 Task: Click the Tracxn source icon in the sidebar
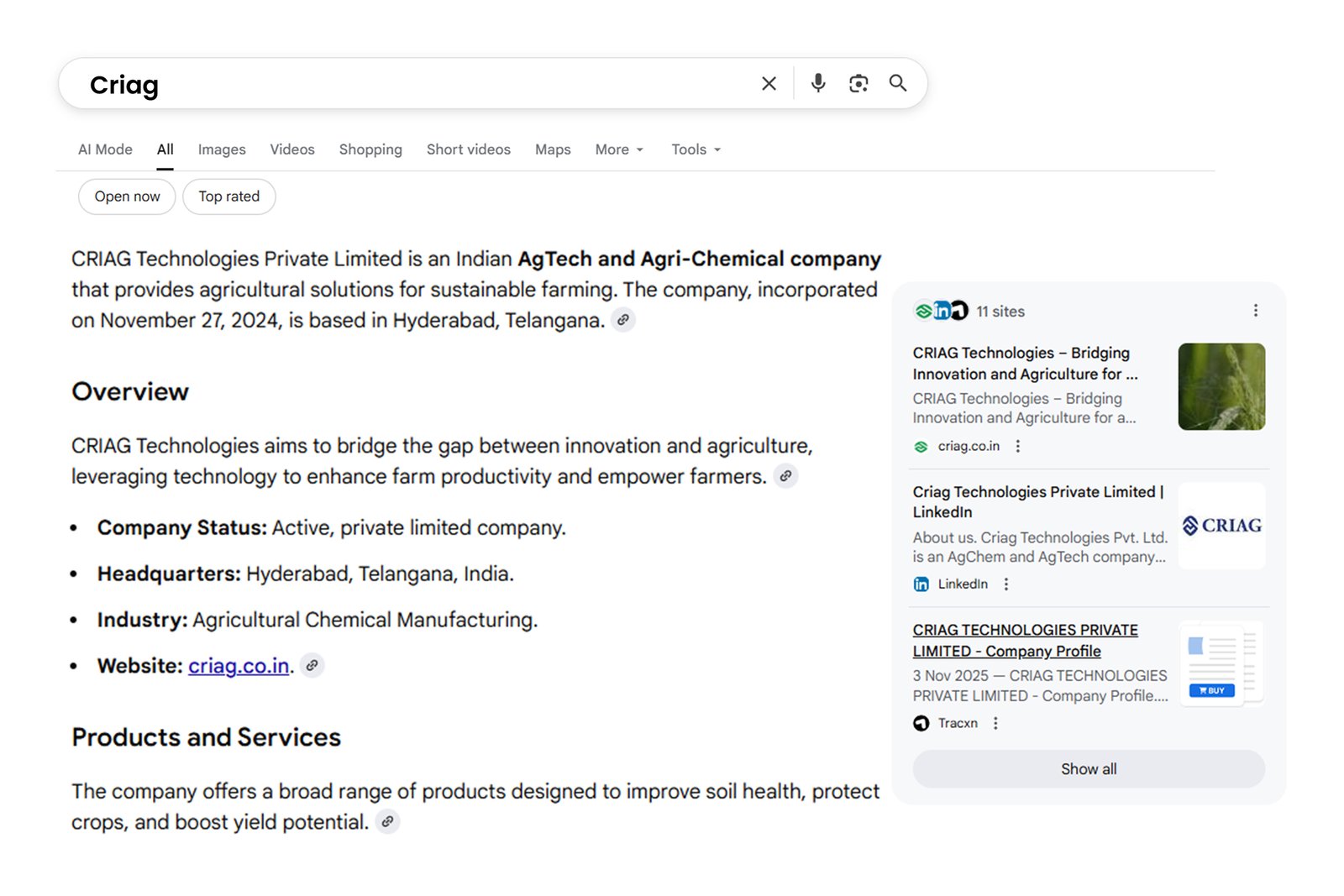[921, 723]
